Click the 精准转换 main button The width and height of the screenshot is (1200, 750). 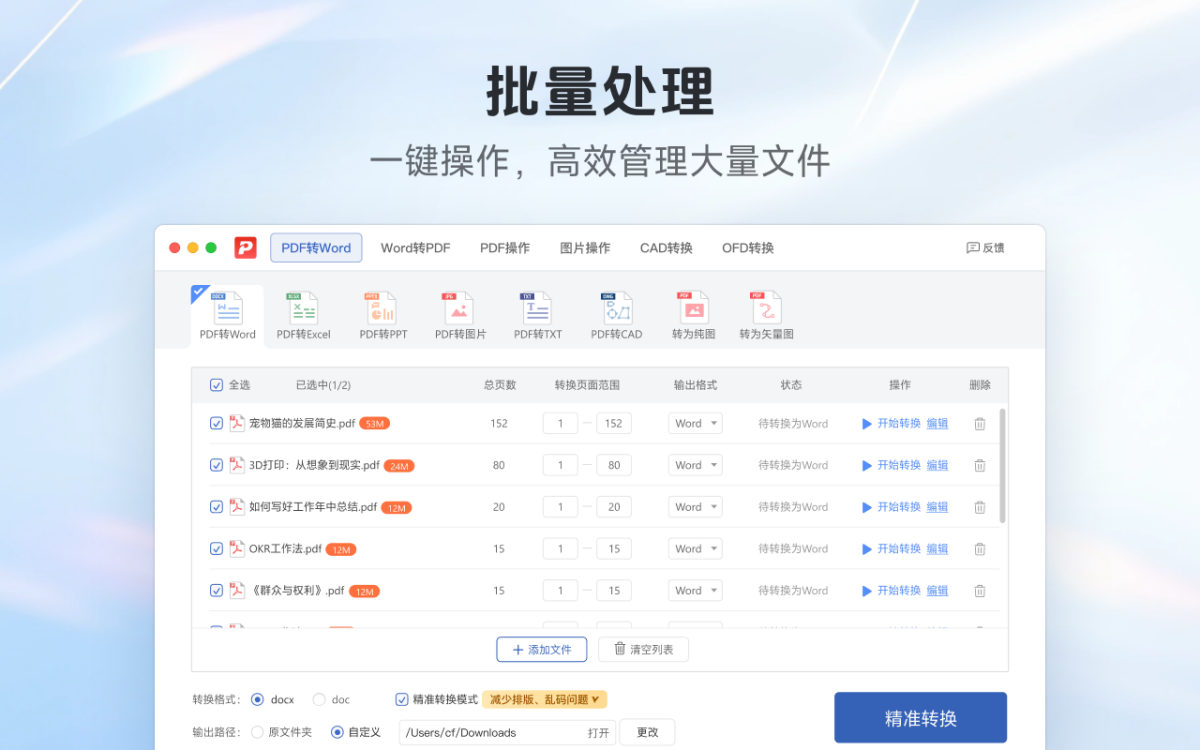(921, 718)
